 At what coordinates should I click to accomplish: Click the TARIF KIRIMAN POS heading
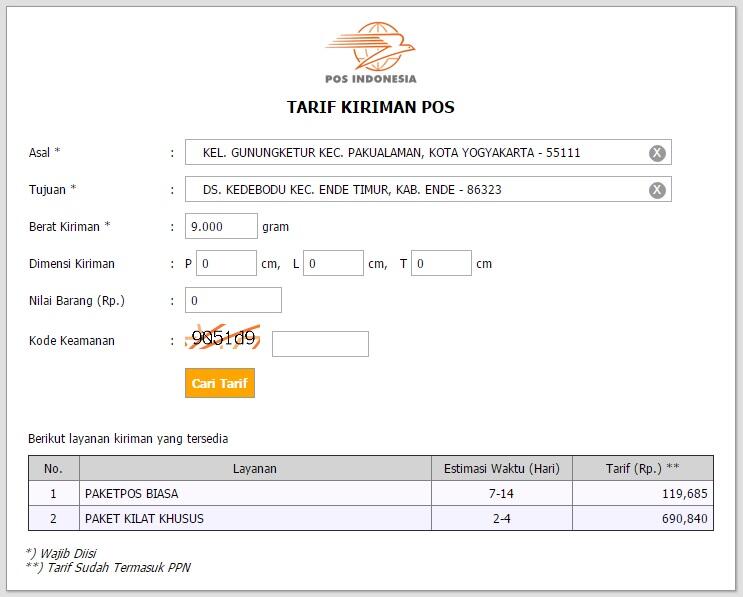[371, 107]
